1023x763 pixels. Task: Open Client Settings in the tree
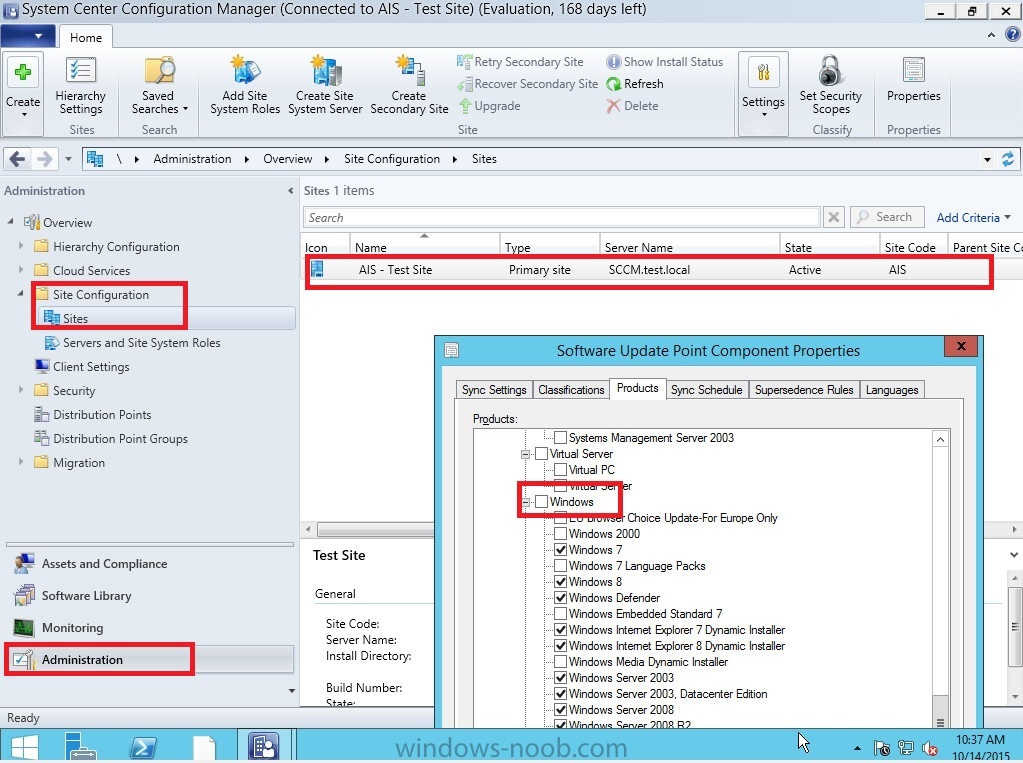[x=82, y=366]
